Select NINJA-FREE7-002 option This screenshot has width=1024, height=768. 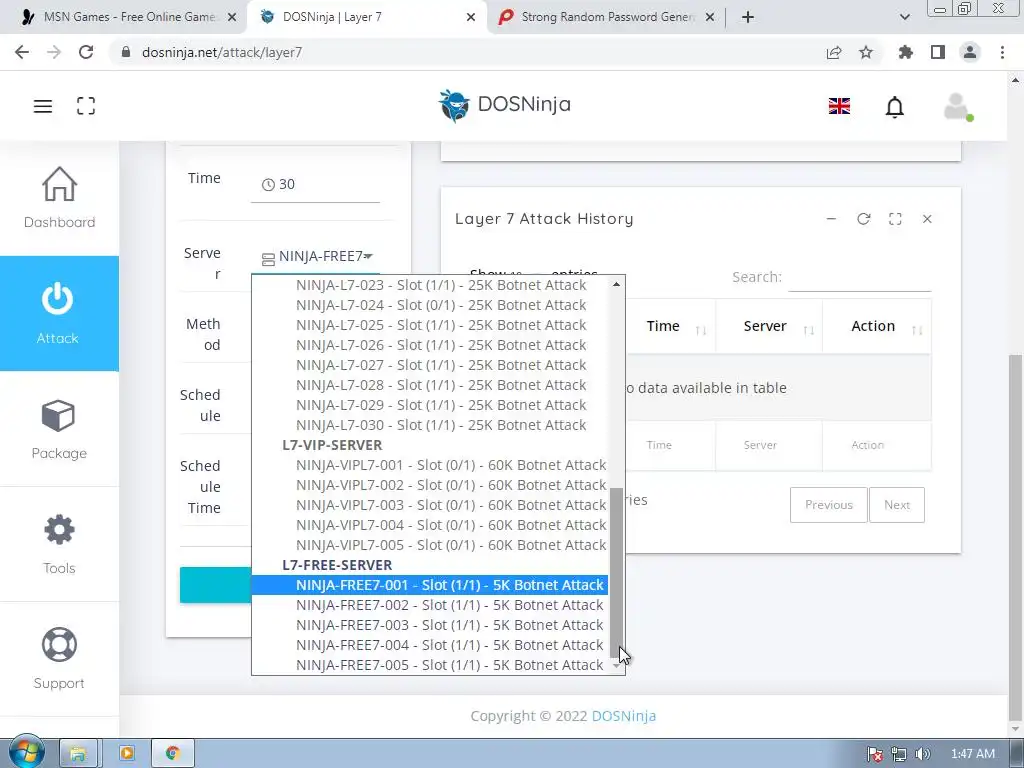430,605
